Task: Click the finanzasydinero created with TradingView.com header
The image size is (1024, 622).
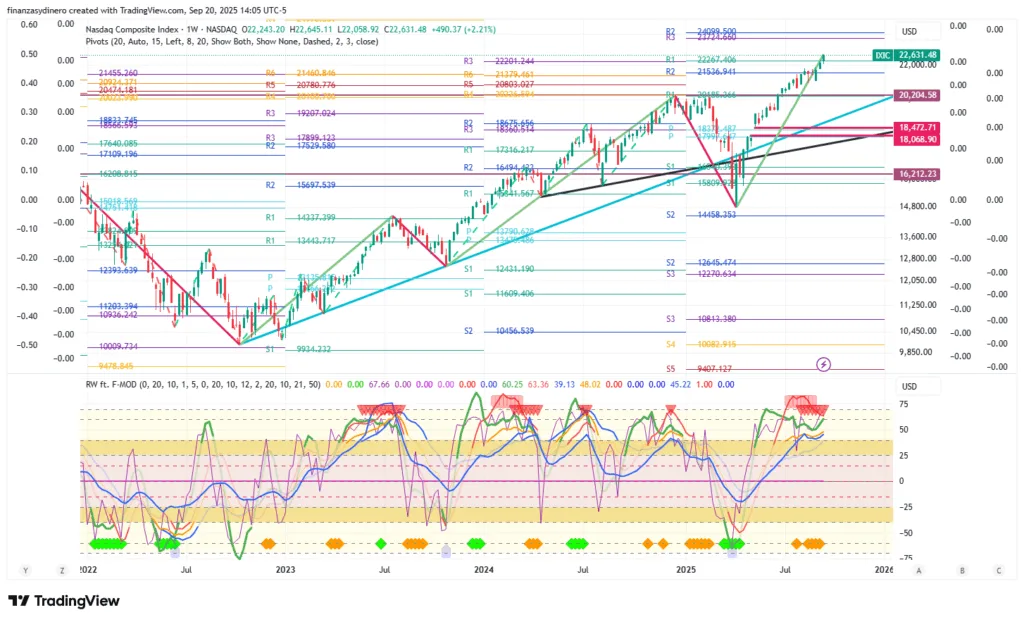Action: [x=146, y=10]
